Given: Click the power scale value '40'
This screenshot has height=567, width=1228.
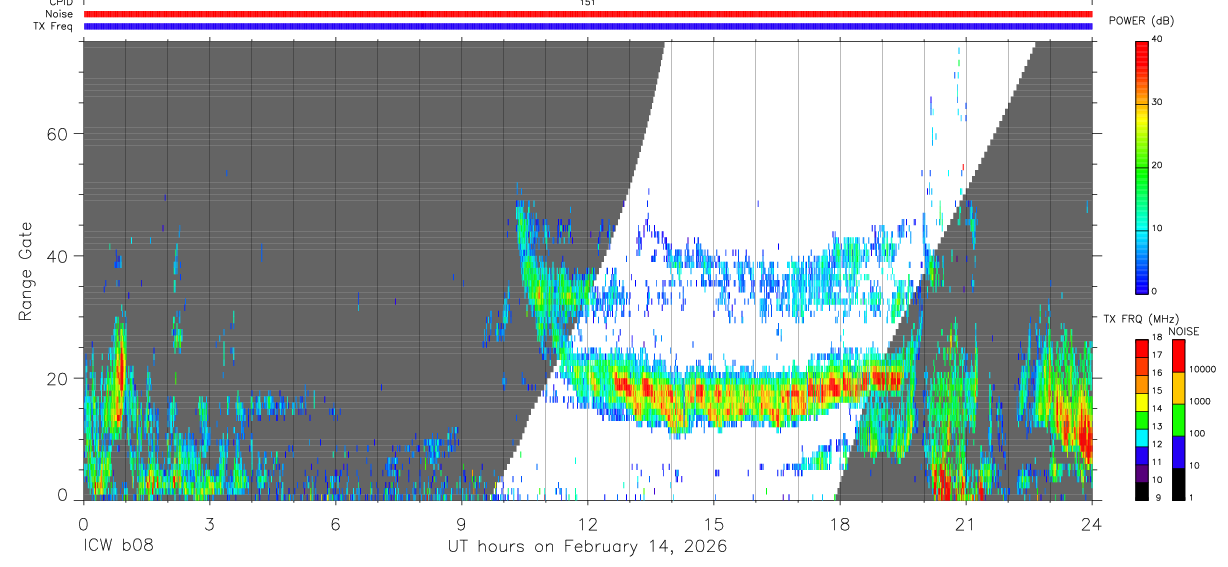Looking at the screenshot, I should (1157, 40).
